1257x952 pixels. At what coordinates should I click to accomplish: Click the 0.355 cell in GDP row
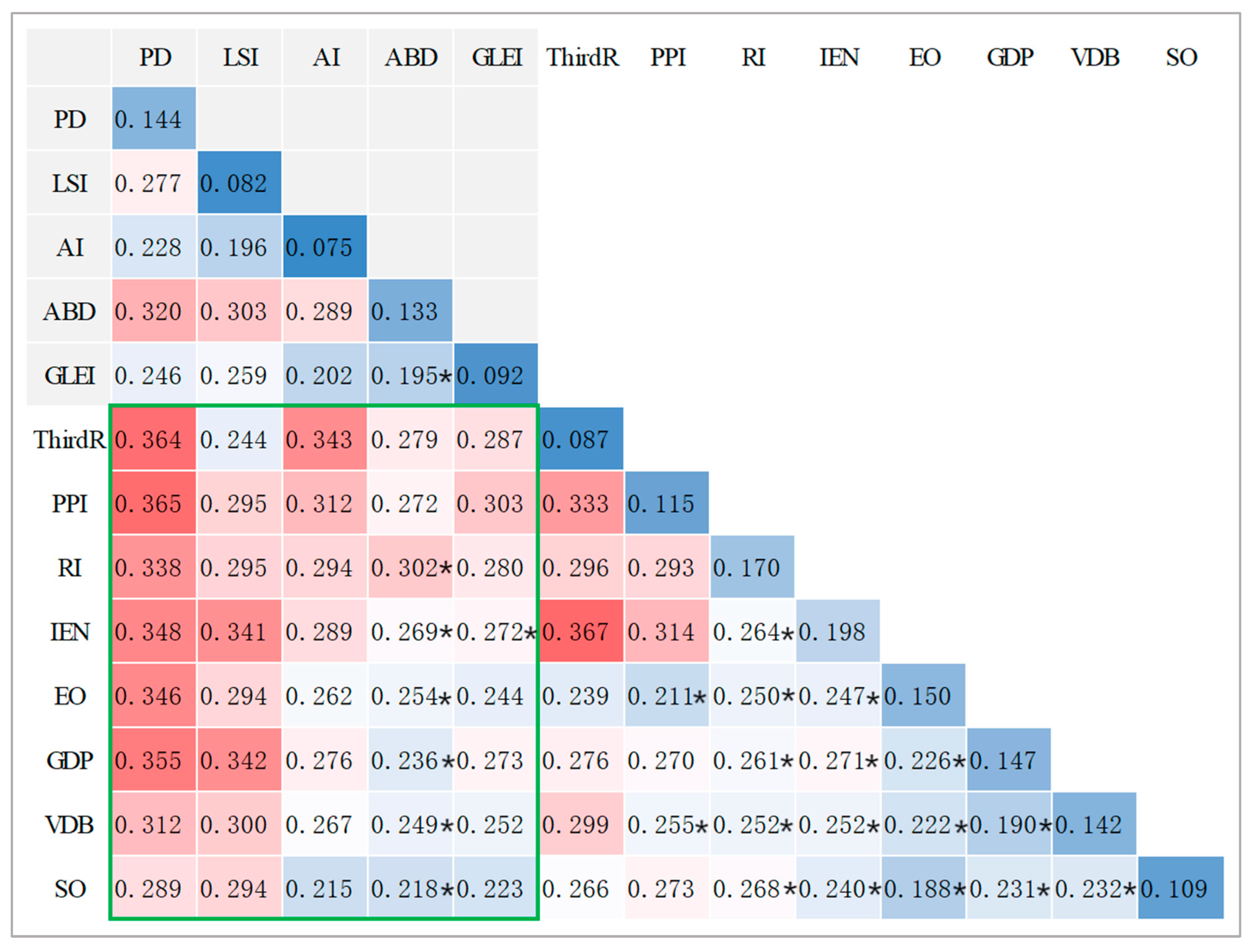click(x=154, y=760)
